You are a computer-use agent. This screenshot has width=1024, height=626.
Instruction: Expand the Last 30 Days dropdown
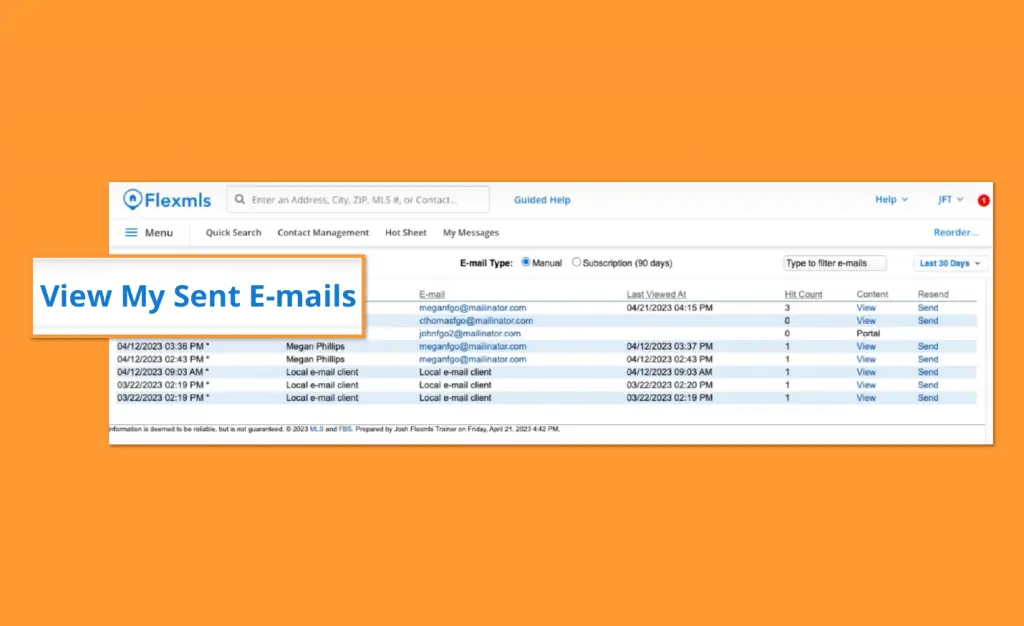(x=950, y=263)
